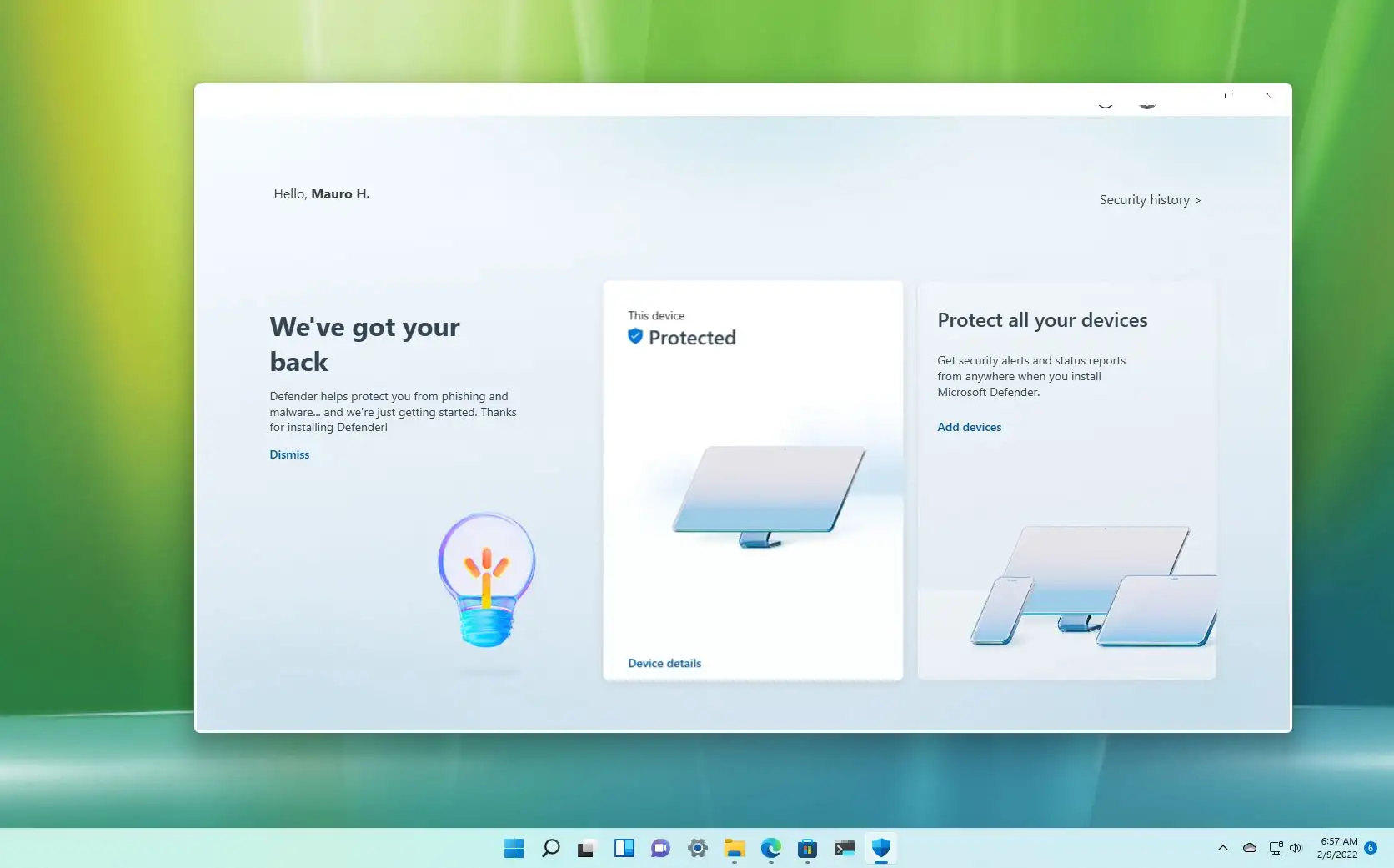The width and height of the screenshot is (1394, 868).
Task: Launch Microsoft Edge from the taskbar
Action: point(770,849)
